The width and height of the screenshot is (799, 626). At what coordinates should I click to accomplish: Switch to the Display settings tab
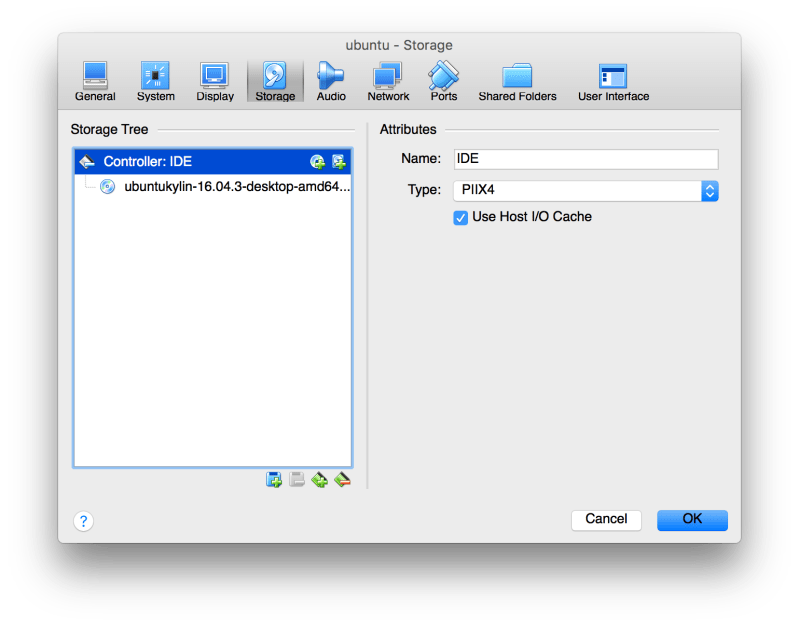tap(215, 82)
